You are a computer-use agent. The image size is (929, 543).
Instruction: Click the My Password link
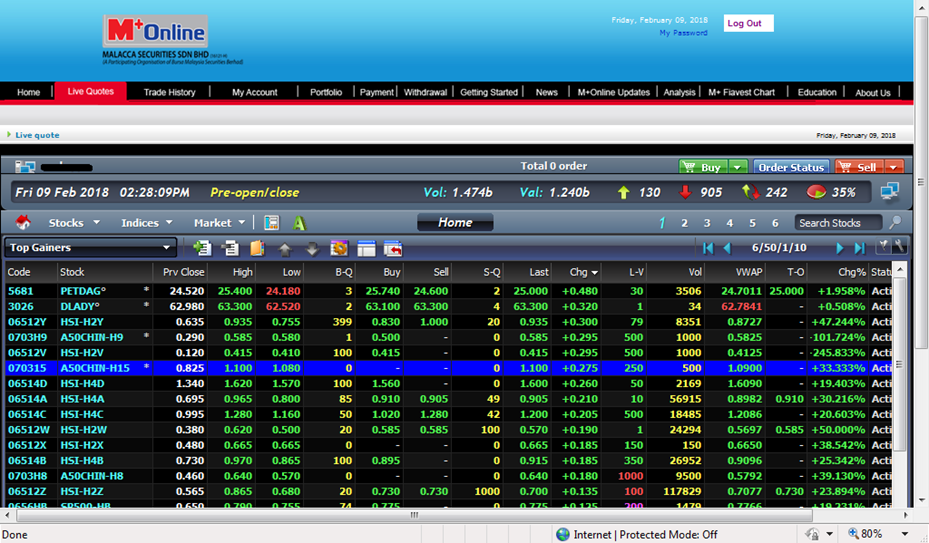click(683, 33)
